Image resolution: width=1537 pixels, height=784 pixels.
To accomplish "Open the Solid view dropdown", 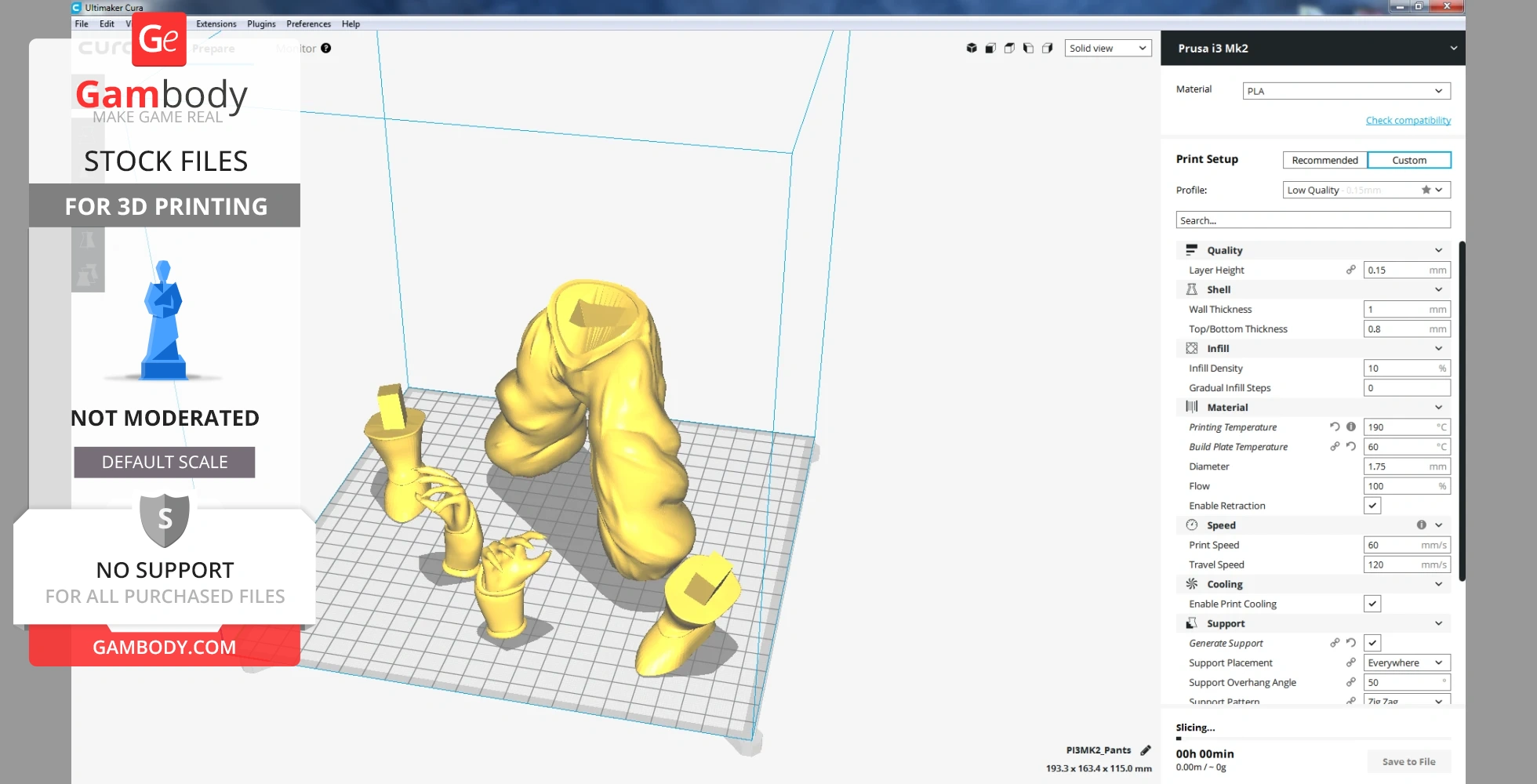I will tap(1107, 49).
